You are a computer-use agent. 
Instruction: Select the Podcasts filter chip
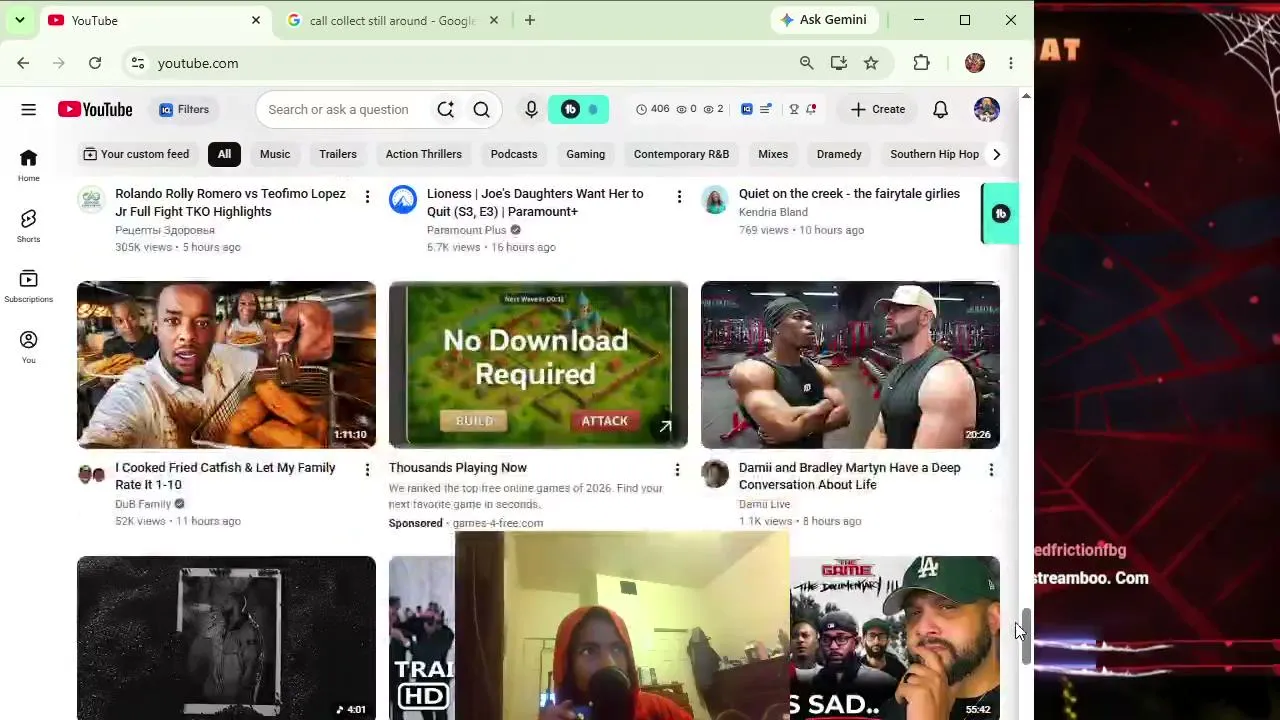(x=514, y=154)
